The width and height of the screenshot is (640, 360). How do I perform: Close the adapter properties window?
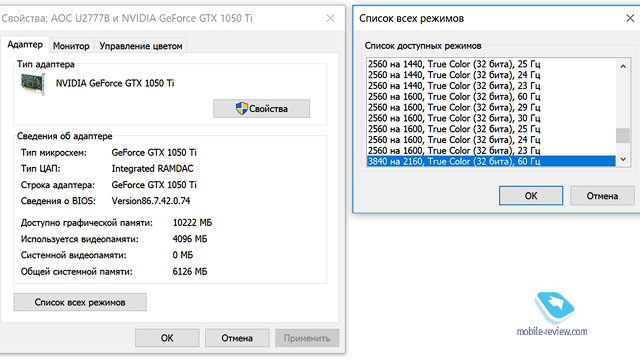click(330, 18)
